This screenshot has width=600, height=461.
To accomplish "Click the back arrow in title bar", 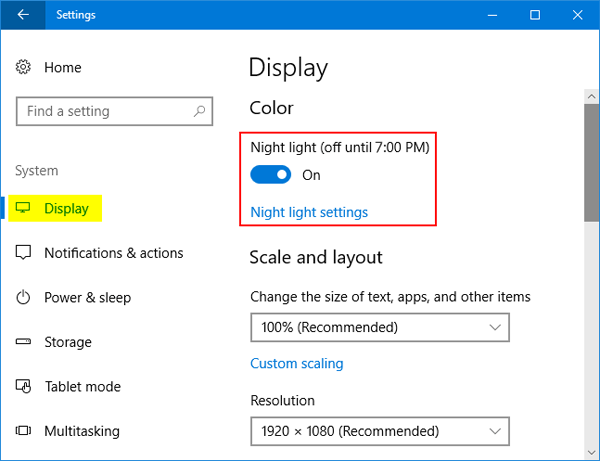I will point(23,15).
